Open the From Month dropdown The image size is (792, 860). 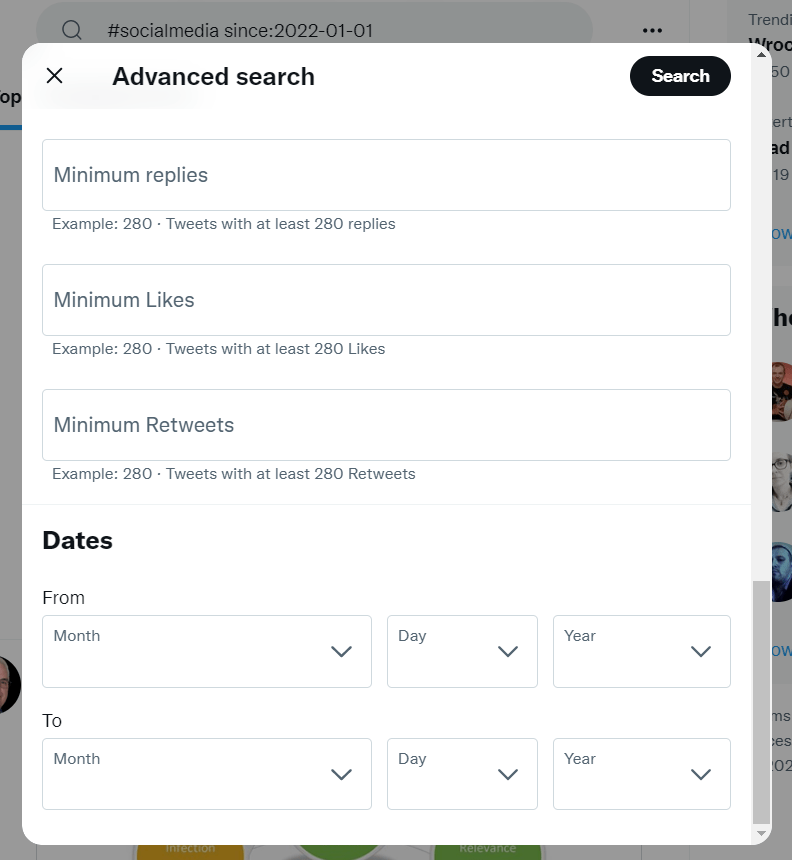click(x=206, y=651)
